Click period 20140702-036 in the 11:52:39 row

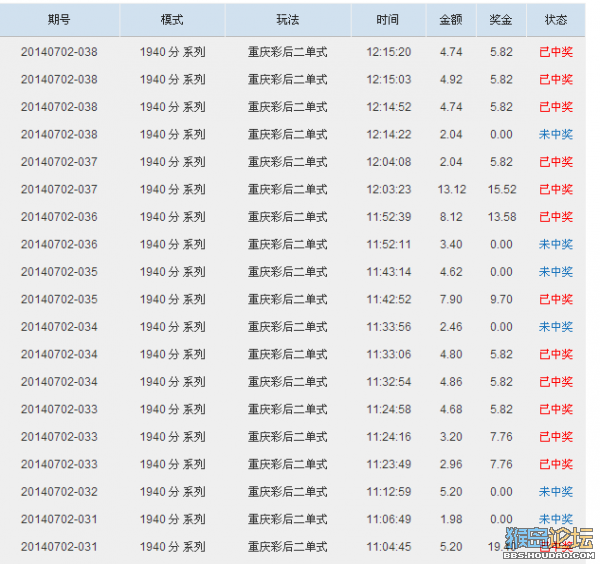pyautogui.click(x=59, y=217)
